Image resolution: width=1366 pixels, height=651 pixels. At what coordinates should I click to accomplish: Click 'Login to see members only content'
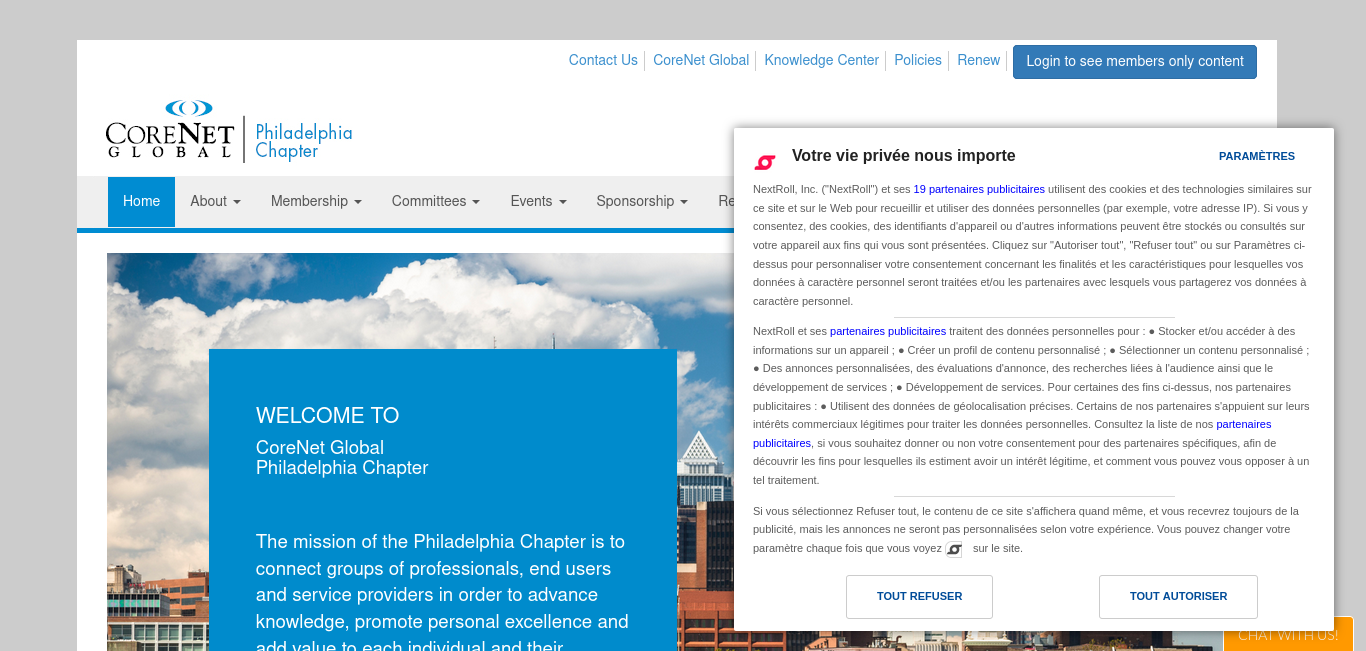1135,62
